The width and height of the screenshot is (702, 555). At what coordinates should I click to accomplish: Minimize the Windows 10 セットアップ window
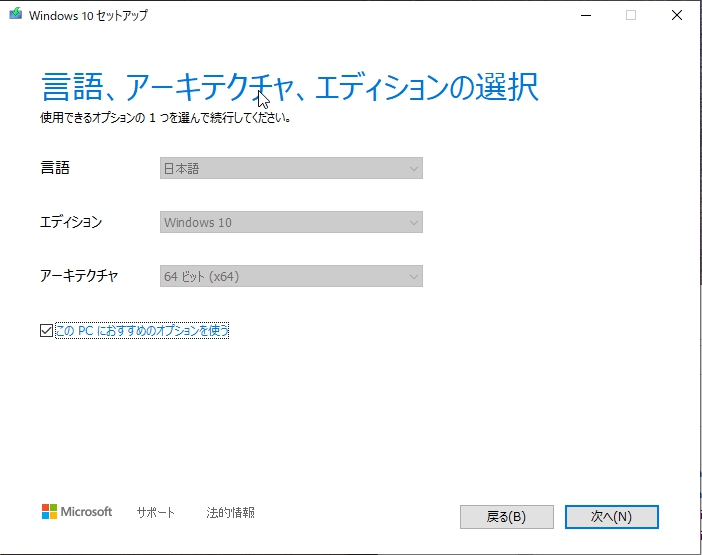(x=586, y=15)
